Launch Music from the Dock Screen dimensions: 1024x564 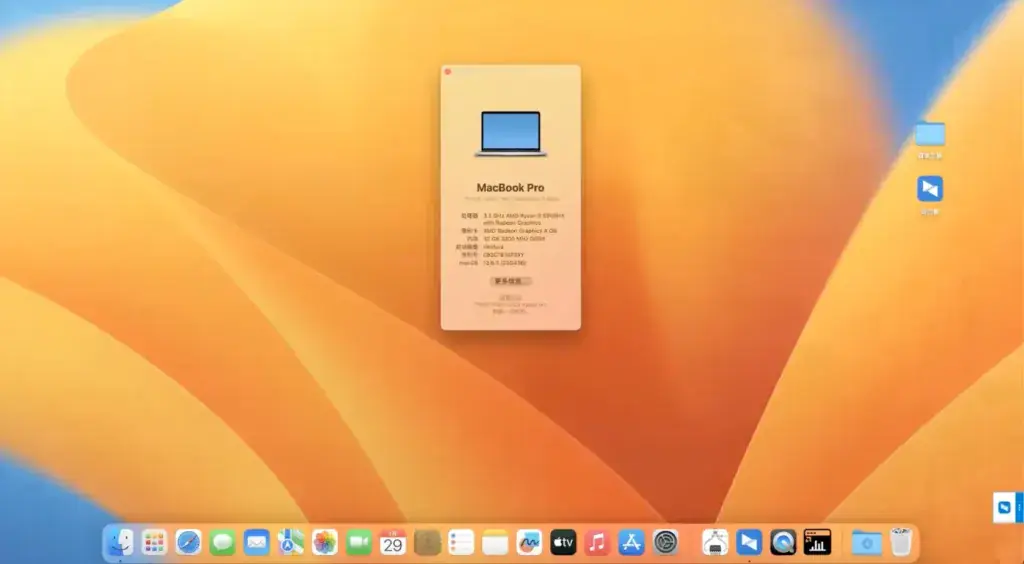[x=597, y=542]
